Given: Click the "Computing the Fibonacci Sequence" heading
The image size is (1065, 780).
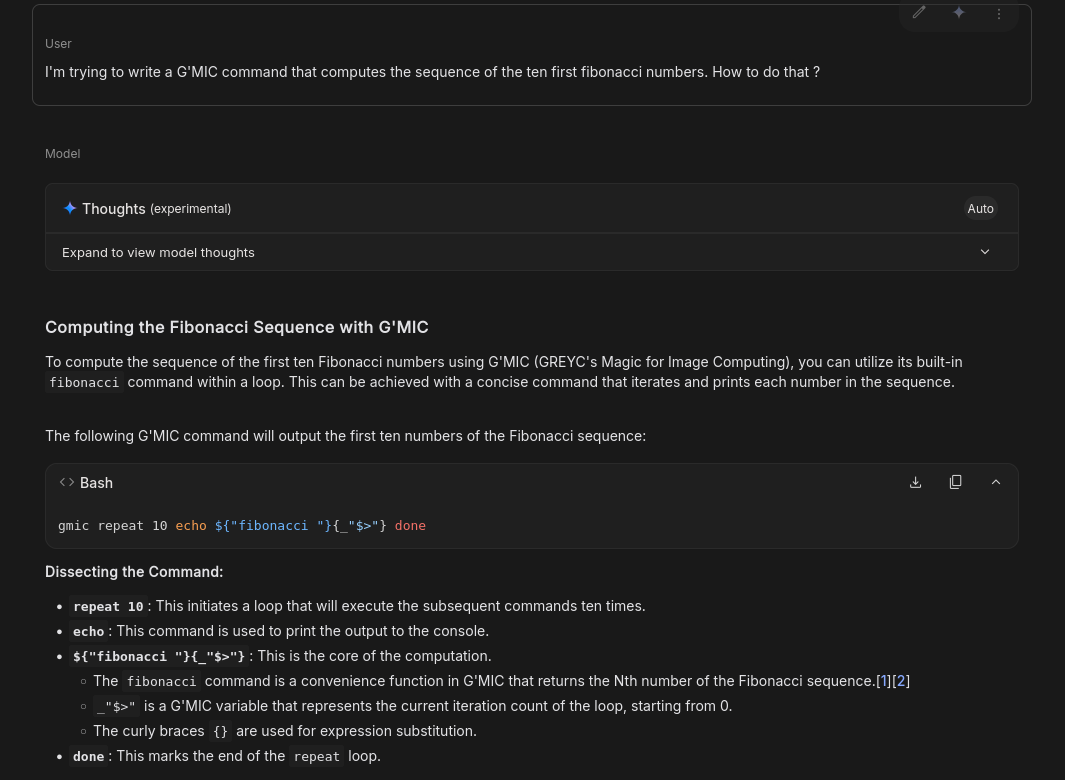Looking at the screenshot, I should point(236,327).
